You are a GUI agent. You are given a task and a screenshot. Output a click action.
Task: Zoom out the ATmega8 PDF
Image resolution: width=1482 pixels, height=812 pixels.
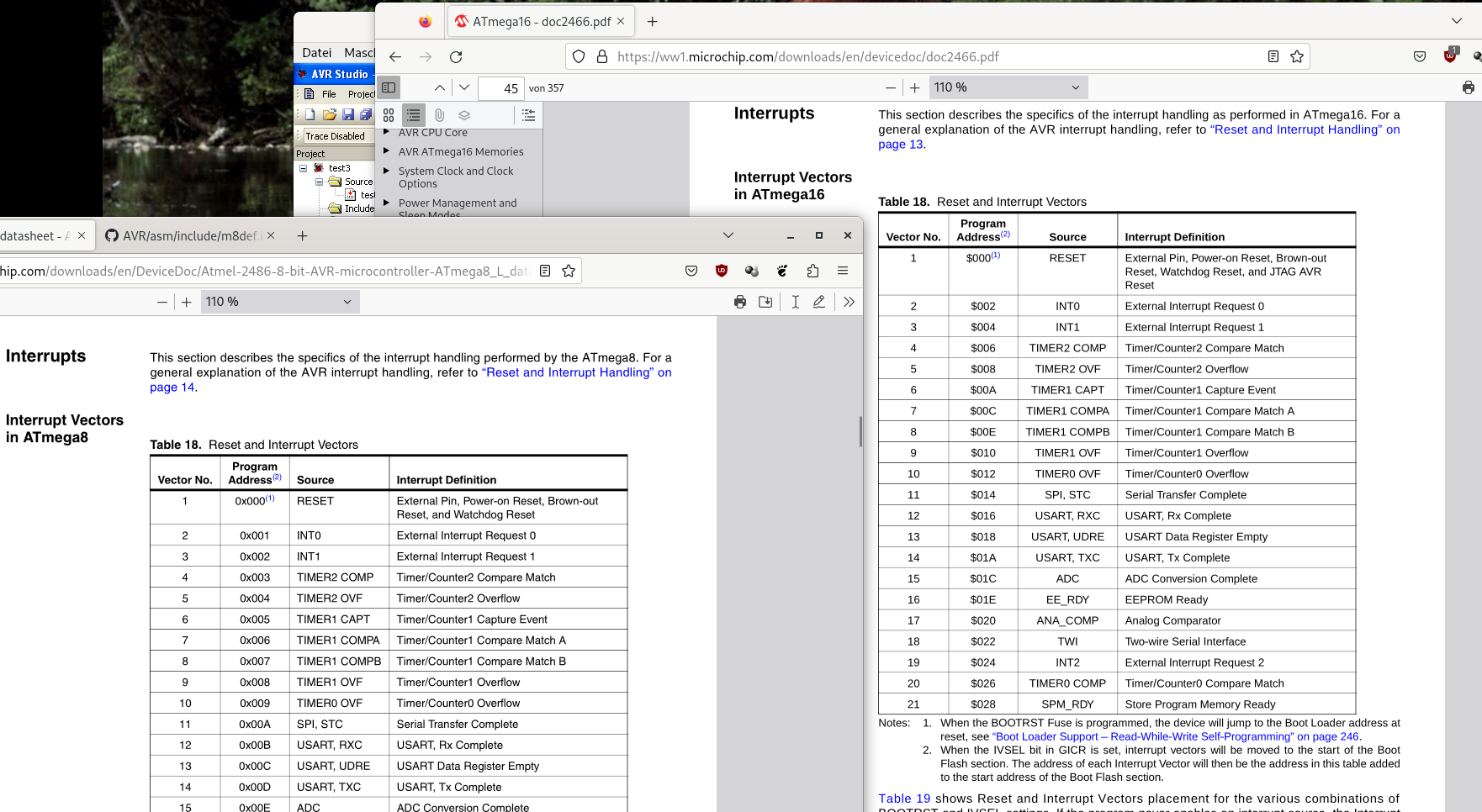click(162, 302)
